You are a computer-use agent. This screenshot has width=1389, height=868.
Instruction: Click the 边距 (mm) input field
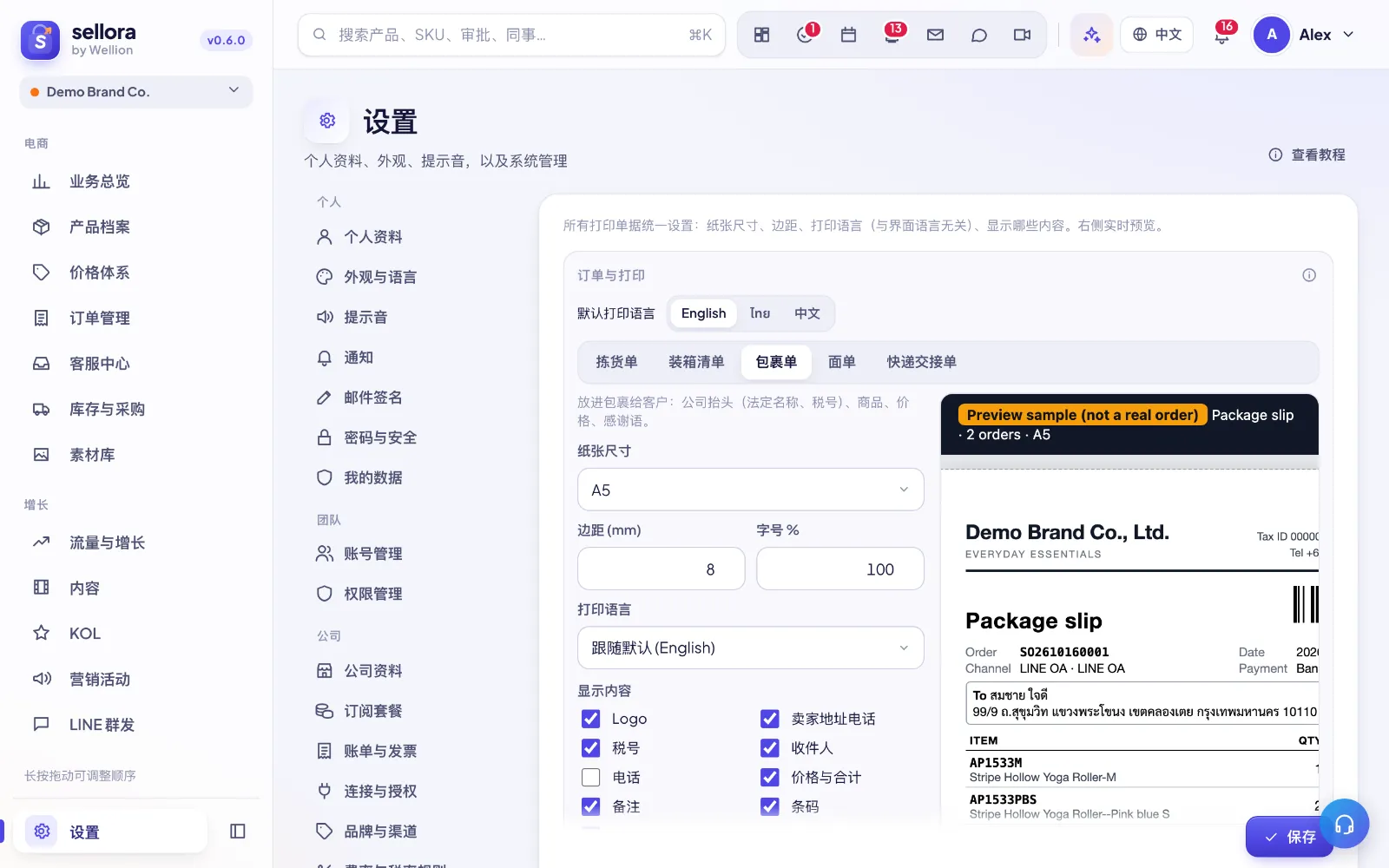(662, 569)
